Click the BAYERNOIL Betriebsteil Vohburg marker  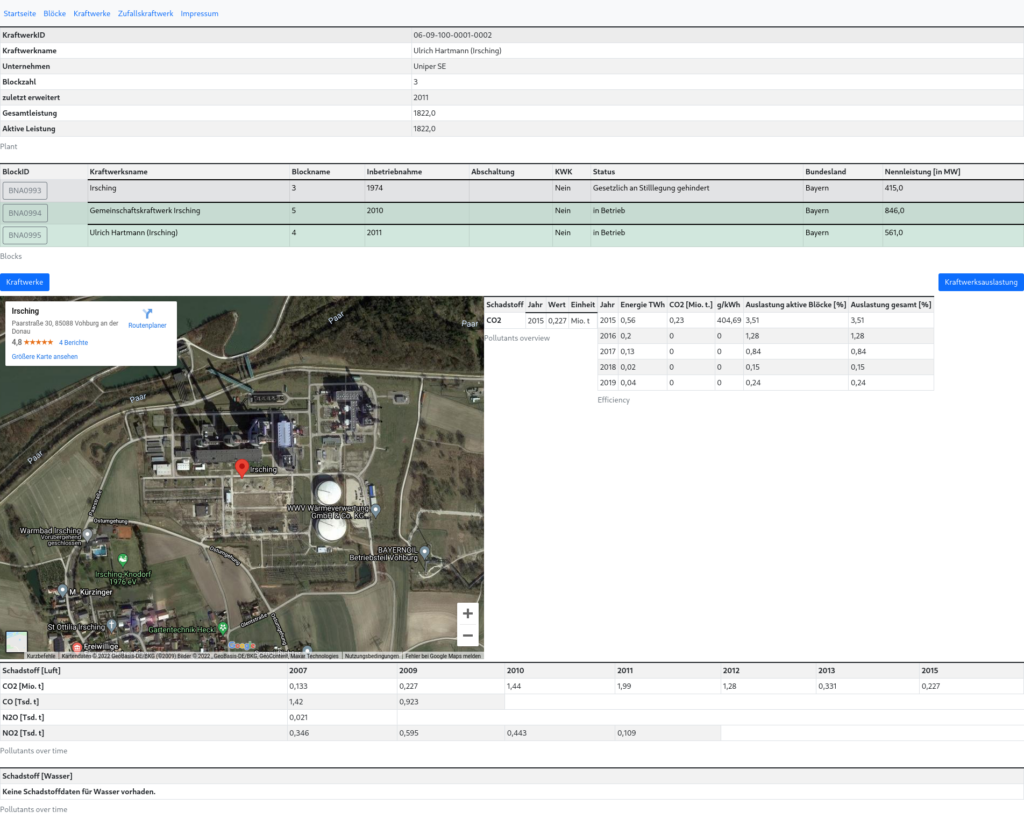(x=425, y=550)
